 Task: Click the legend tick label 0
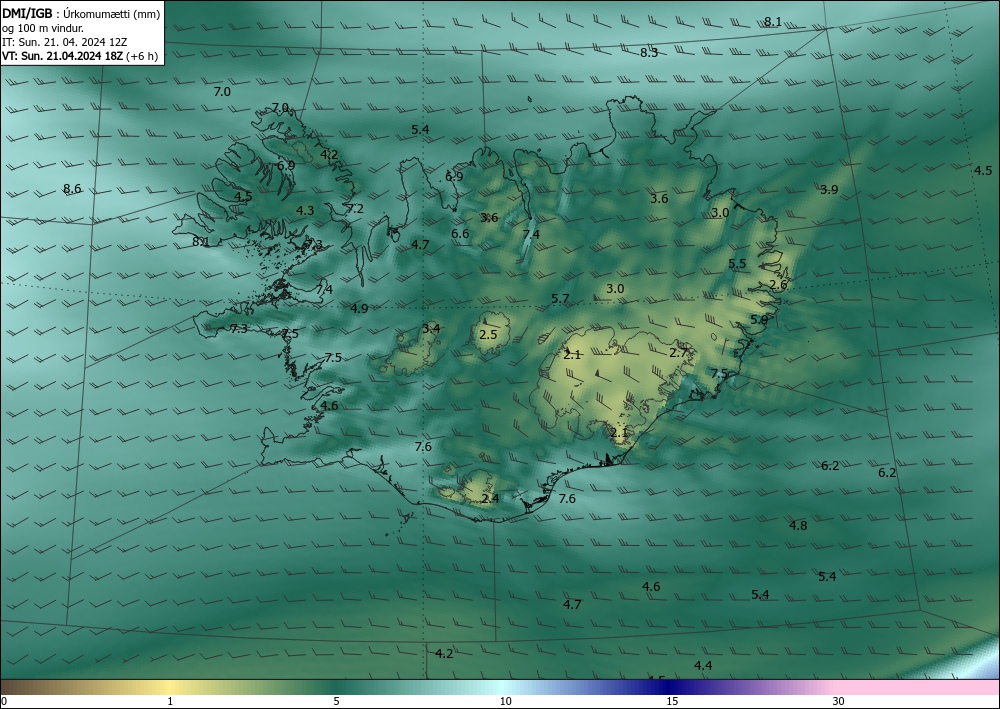pyautogui.click(x=4, y=702)
